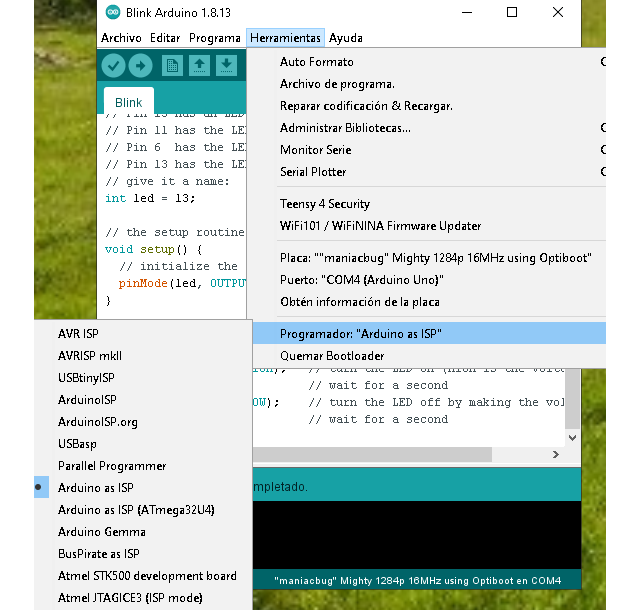Open Administrar Bibliotecas
640x610 pixels.
pyautogui.click(x=345, y=128)
